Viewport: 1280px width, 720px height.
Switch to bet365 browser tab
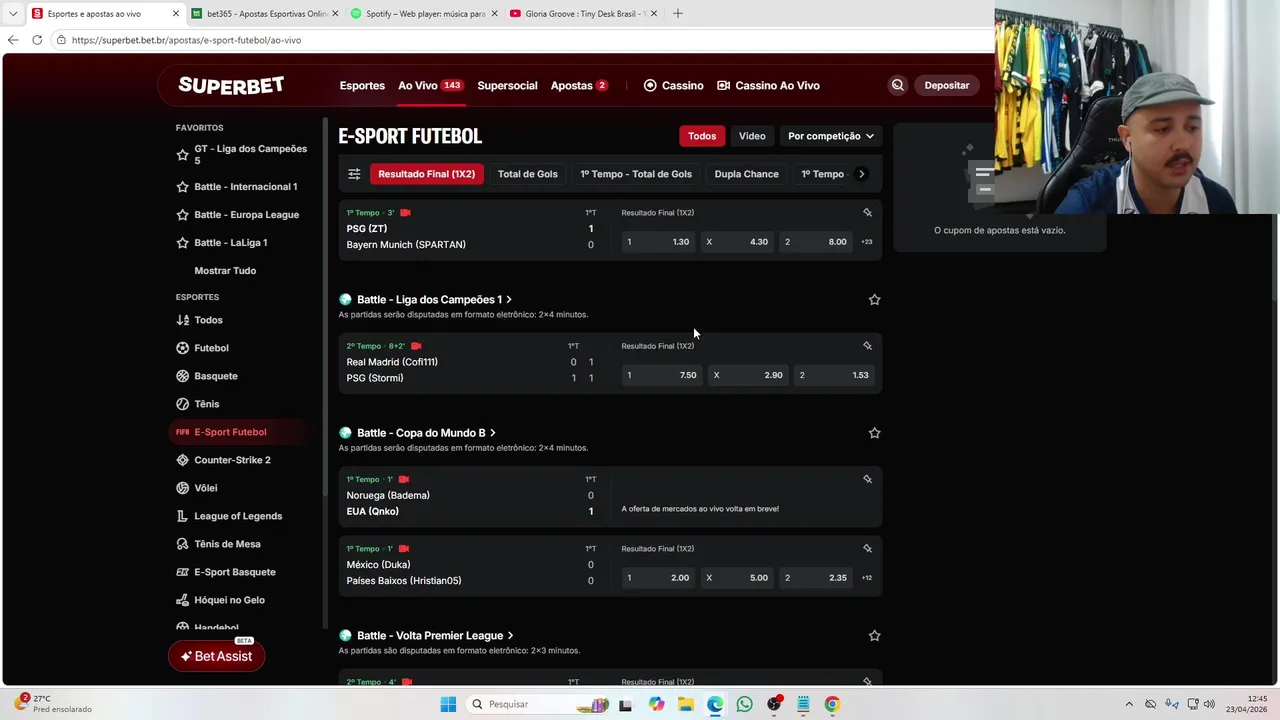click(x=267, y=14)
